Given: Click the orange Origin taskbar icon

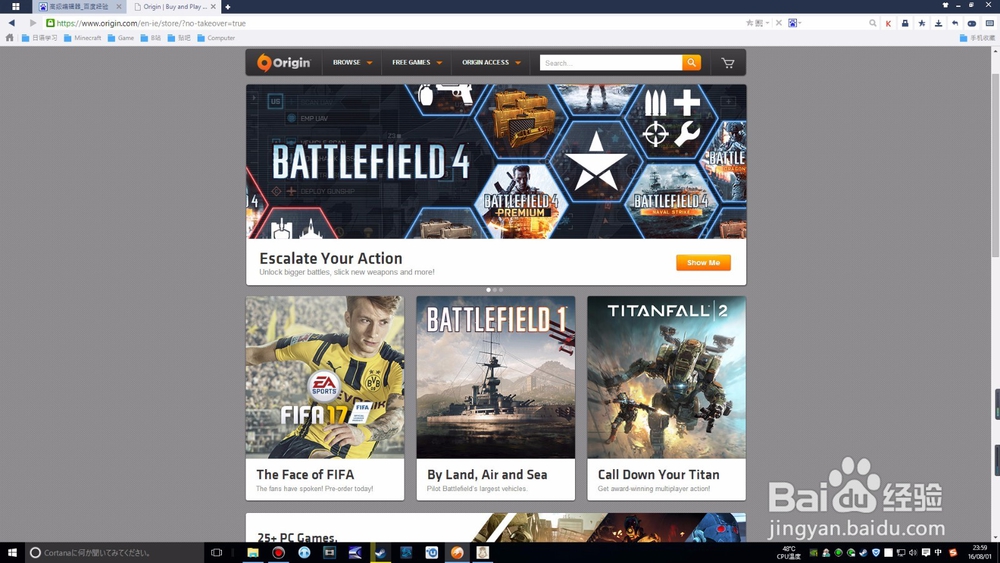Looking at the screenshot, I should pos(457,553).
